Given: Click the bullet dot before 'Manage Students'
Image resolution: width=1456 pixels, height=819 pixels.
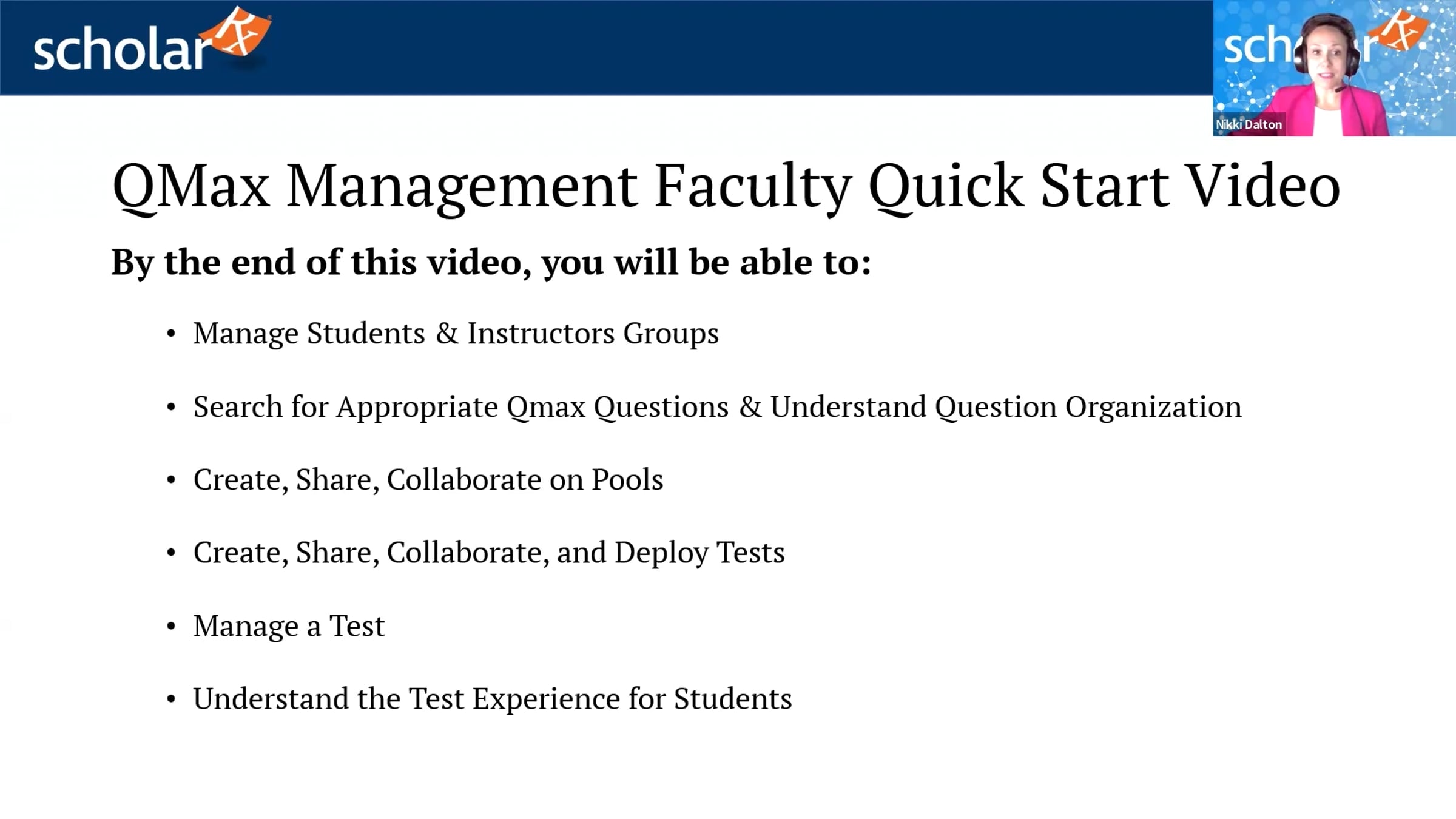Looking at the screenshot, I should pos(171,334).
